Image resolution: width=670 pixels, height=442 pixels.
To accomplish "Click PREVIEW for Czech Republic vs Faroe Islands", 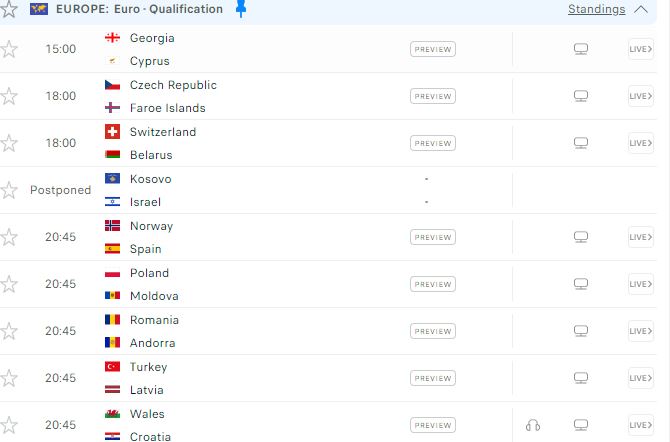I will pyautogui.click(x=433, y=96).
